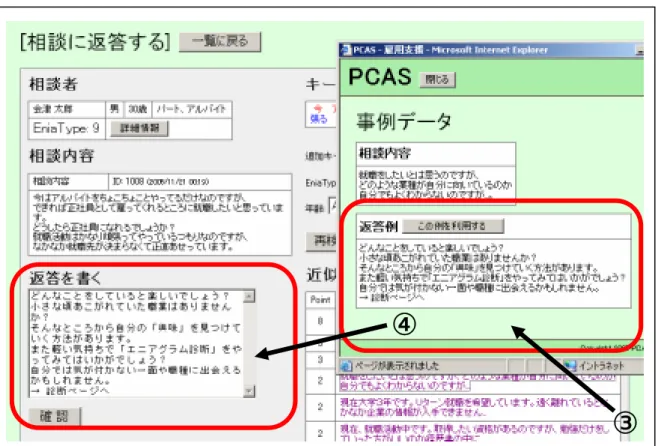
Task: Click the up arrow of reply box scrollbar
Action: click(249, 296)
